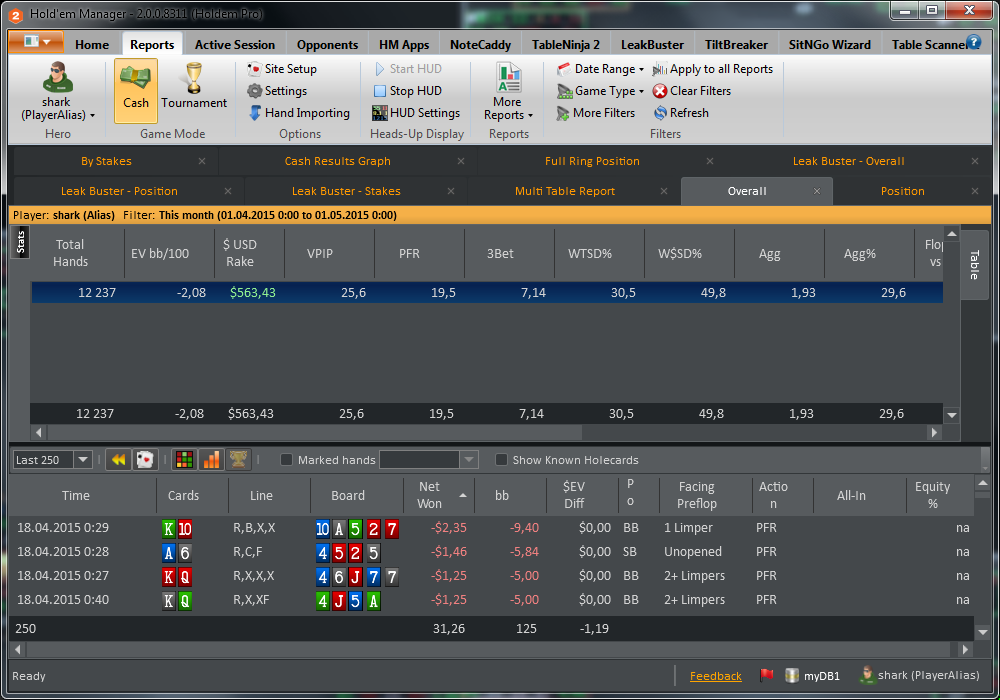
Task: Click the red flag status icon
Action: click(767, 675)
